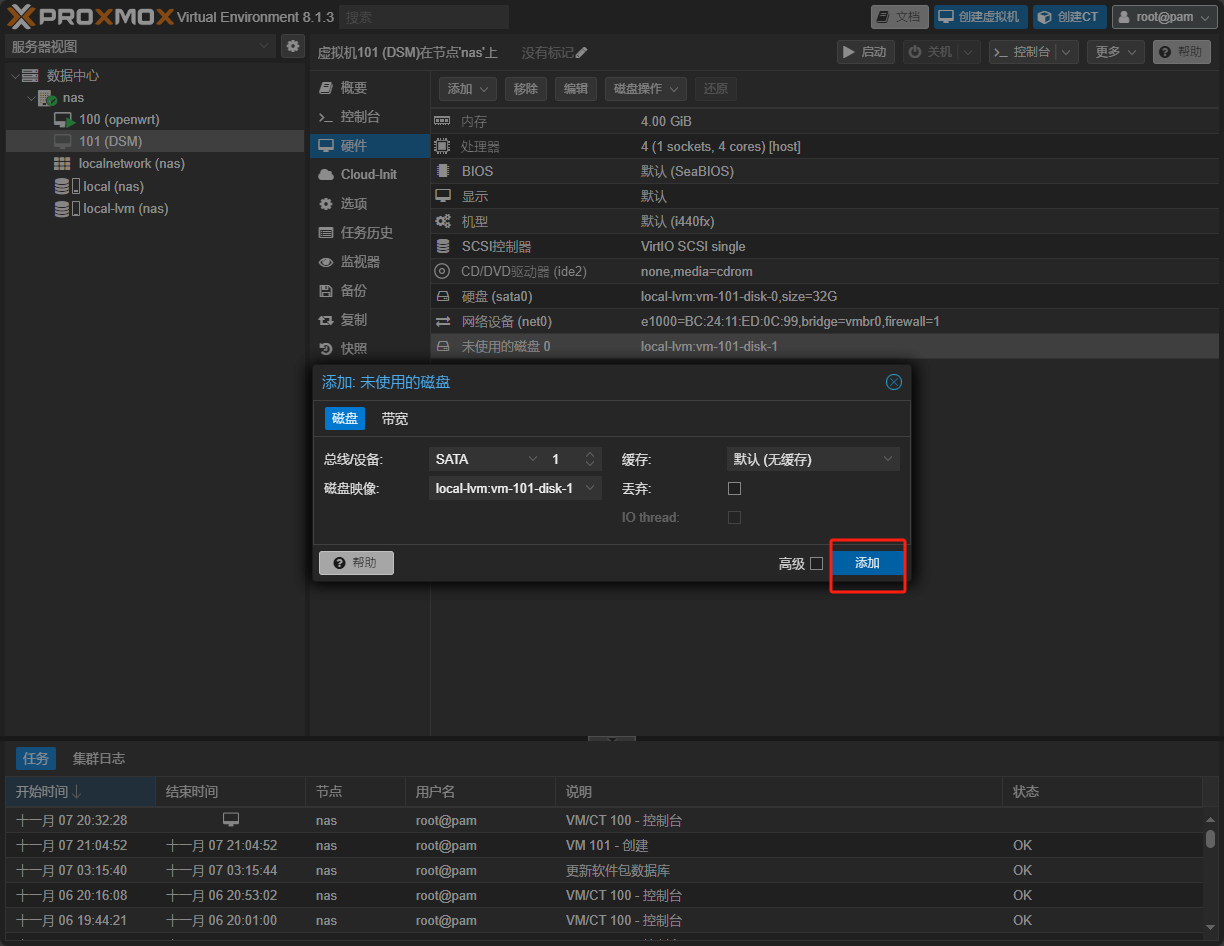Image resolution: width=1224 pixels, height=946 pixels.
Task: Toggle the 丢弃 discard checkbox
Action: pos(735,489)
